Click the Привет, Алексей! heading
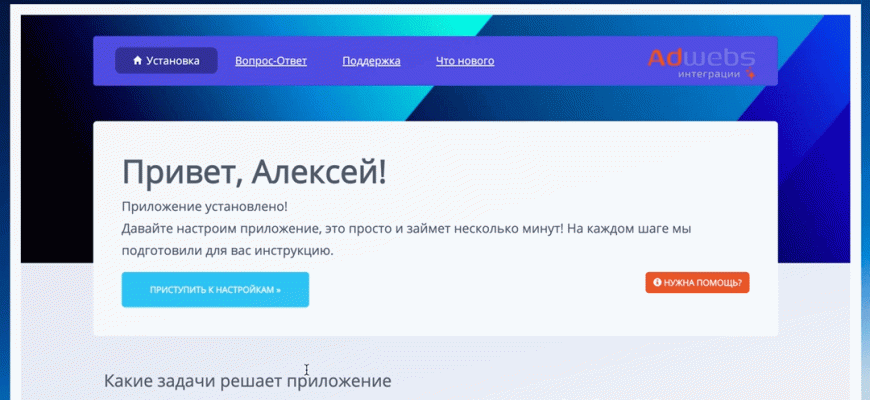This screenshot has width=870, height=400. (x=254, y=171)
